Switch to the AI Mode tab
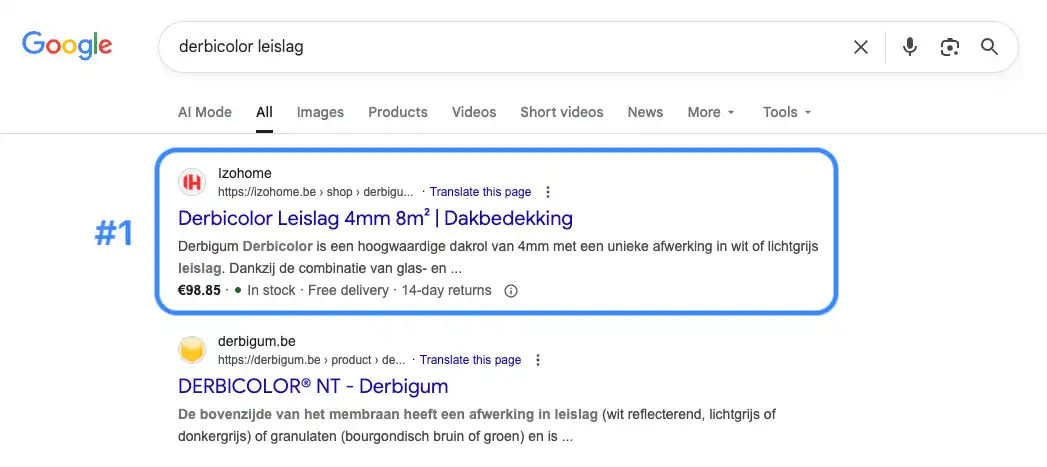Screen dimensions: 1047x467 pyautogui.click(x=205, y=112)
